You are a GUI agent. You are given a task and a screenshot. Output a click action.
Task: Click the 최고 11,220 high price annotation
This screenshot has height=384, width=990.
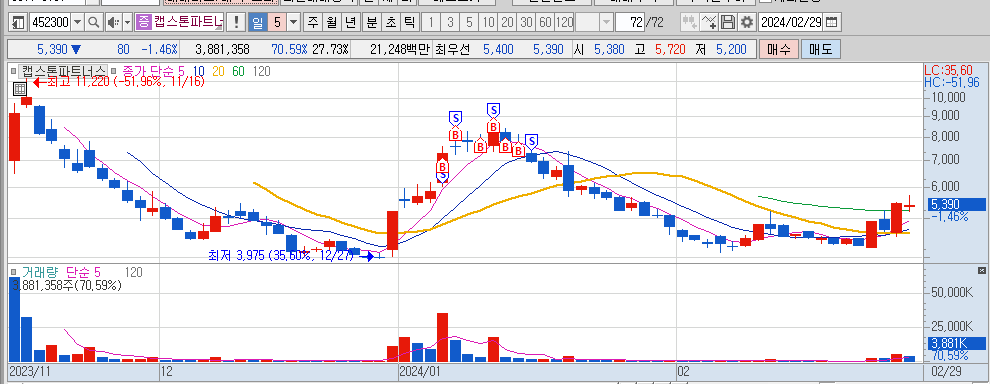(x=119, y=81)
